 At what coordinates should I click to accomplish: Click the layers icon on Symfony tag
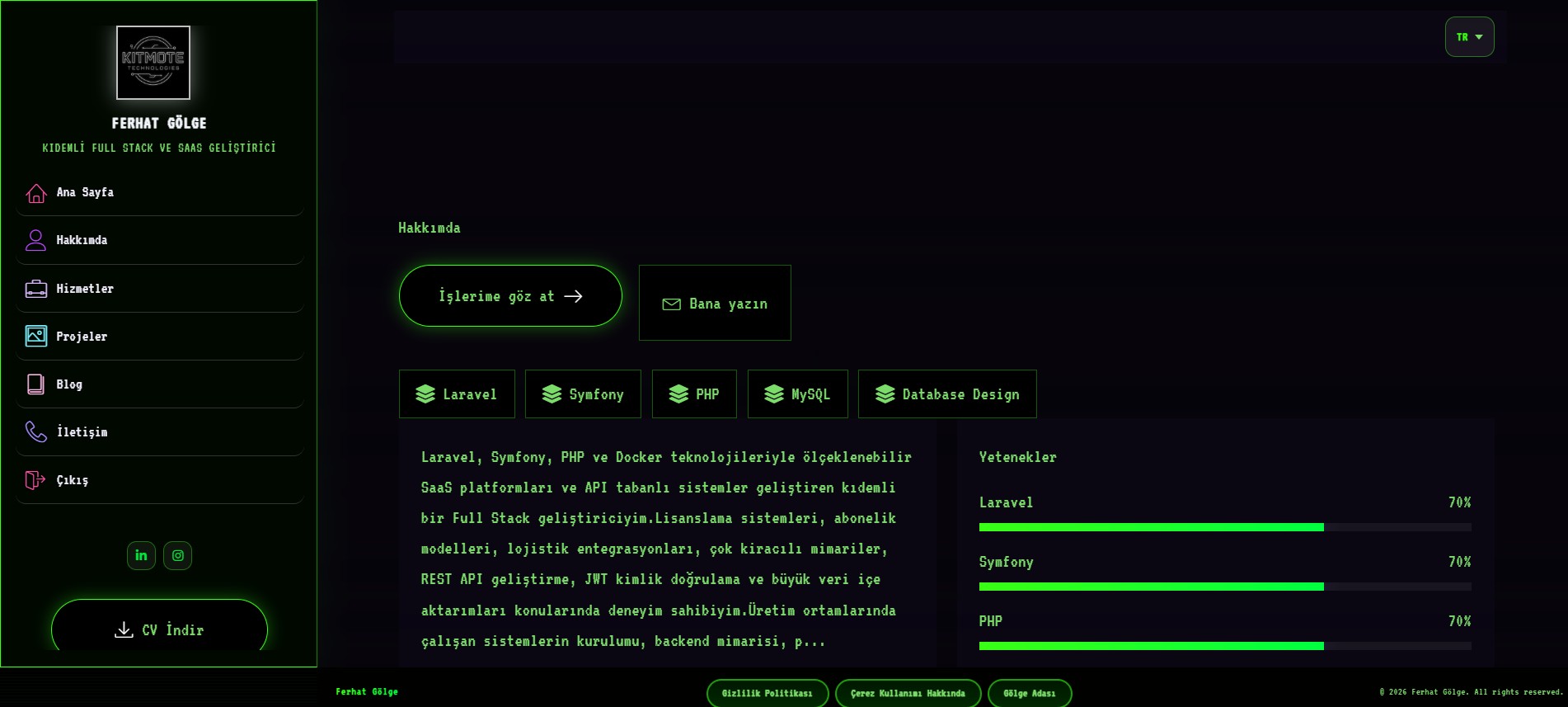(x=552, y=394)
